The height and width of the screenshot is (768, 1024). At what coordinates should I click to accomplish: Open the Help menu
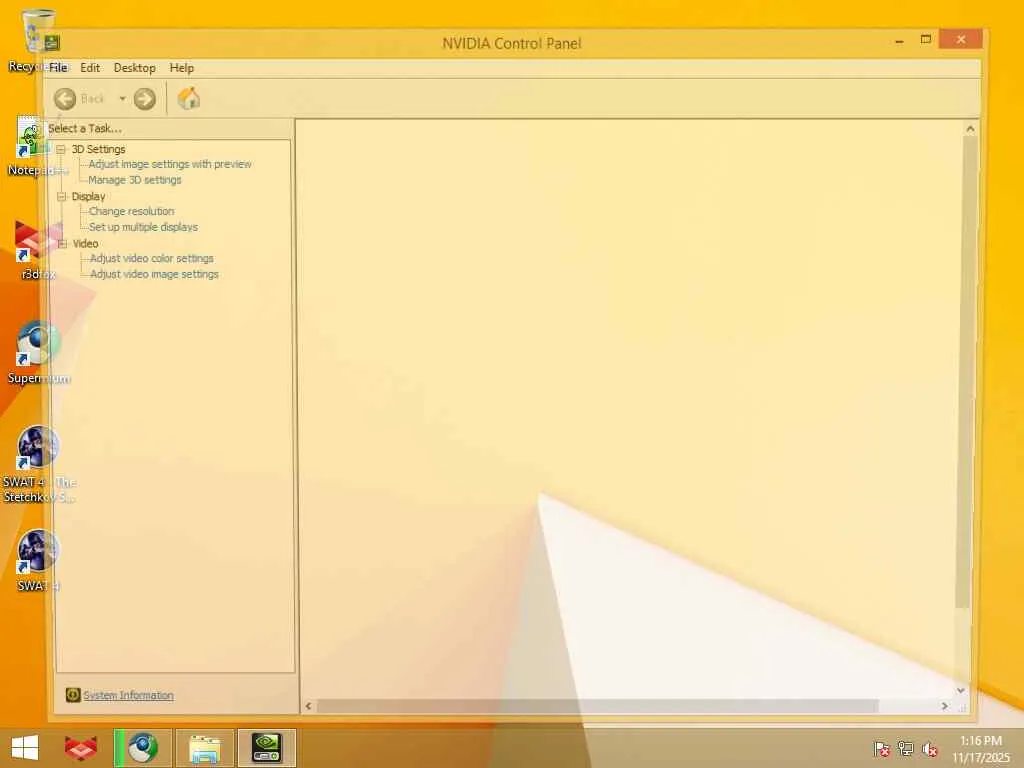pyautogui.click(x=182, y=67)
